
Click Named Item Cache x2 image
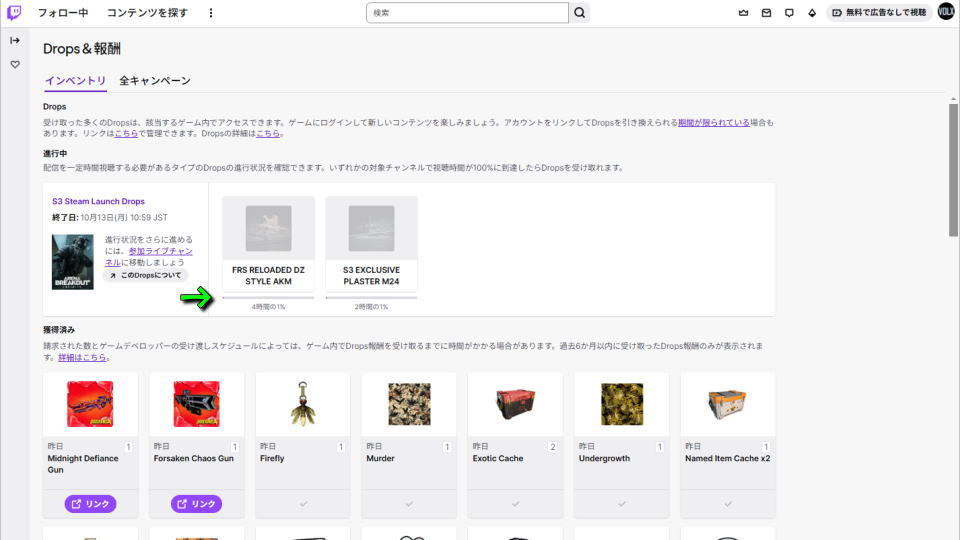pyautogui.click(x=727, y=404)
